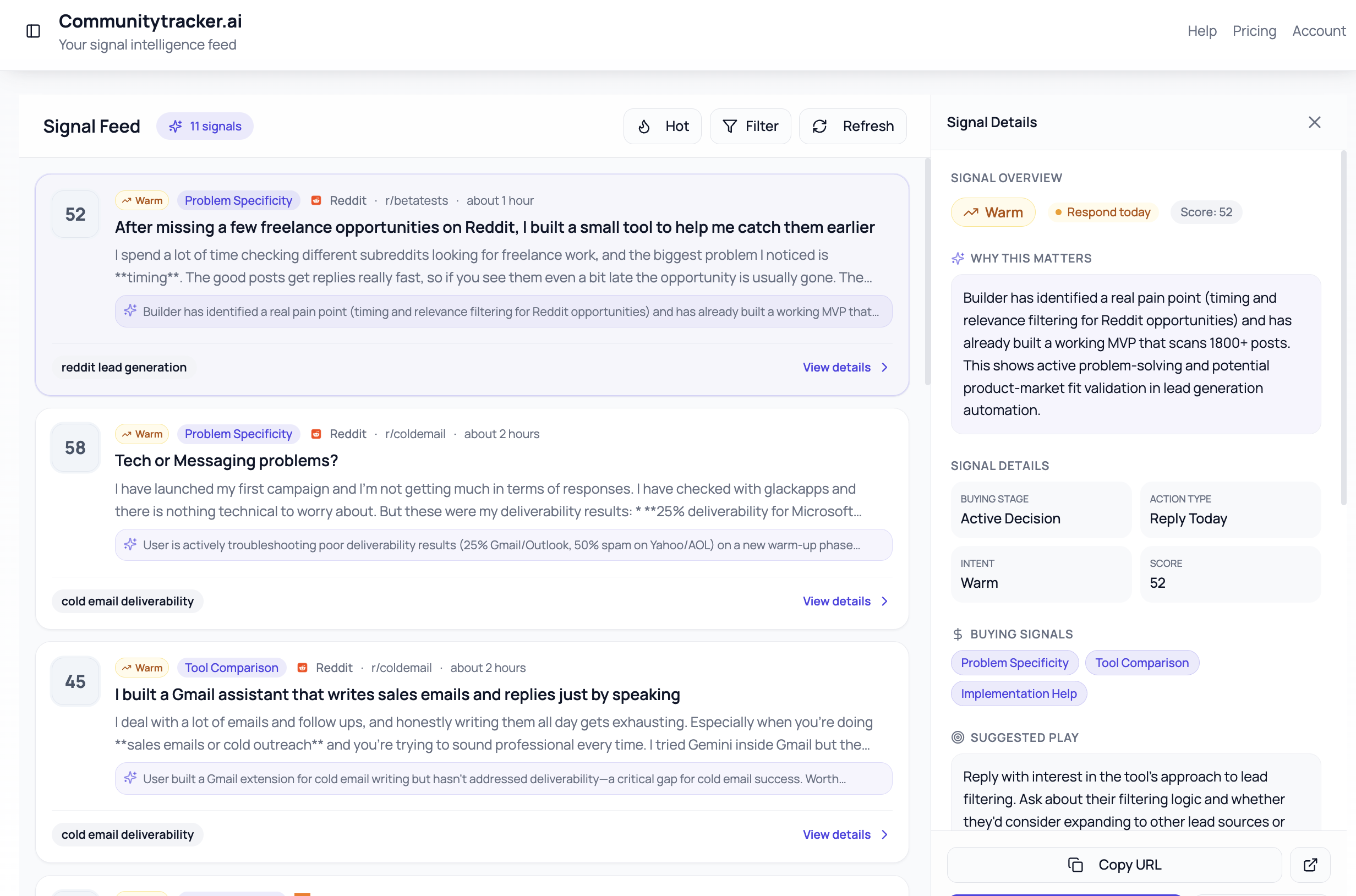Viewport: 1356px width, 896px height.
Task: Click the Refresh feed icon
Action: click(x=819, y=126)
